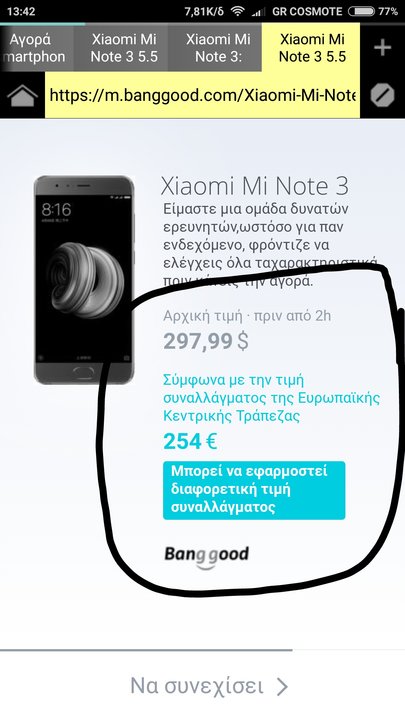The height and width of the screenshot is (720, 405).
Task: Tap the stop loading icon
Action: click(382, 96)
